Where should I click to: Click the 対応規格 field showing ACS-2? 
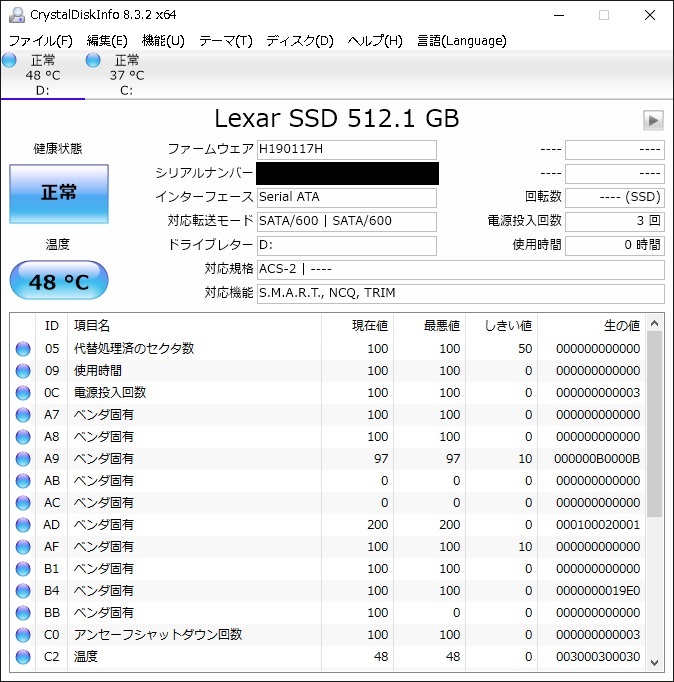pos(460,269)
